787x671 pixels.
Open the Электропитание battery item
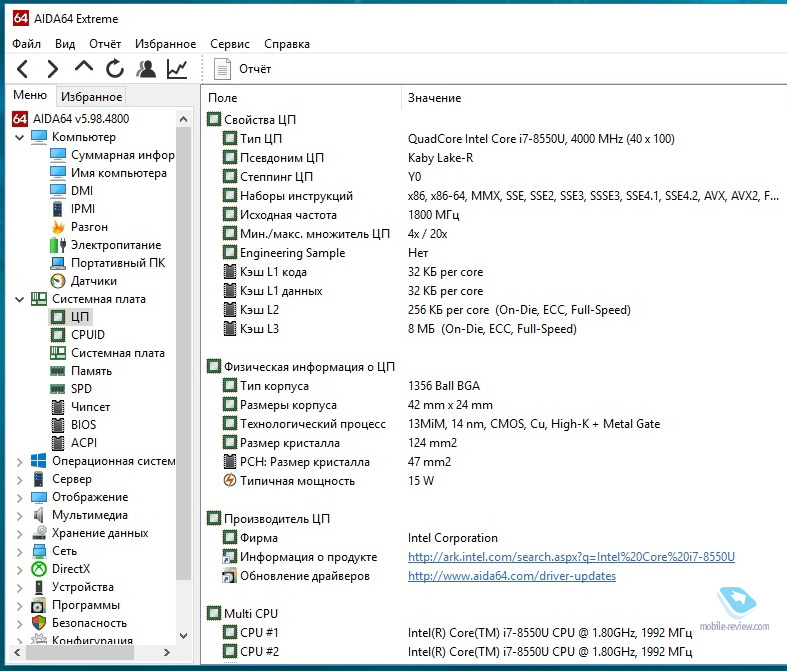106,245
